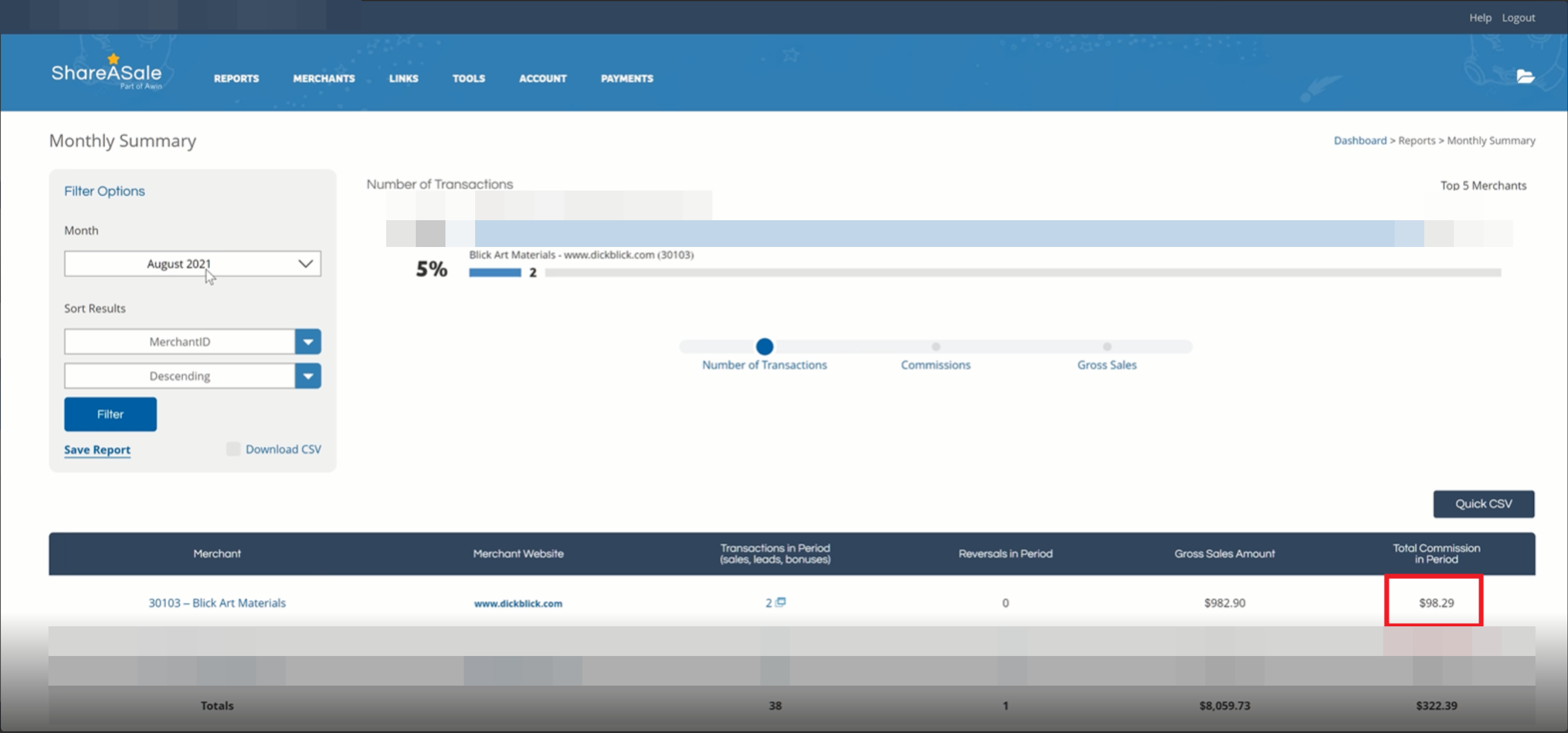Switch chart to Commissions dot
The width and height of the screenshot is (1568, 733).
click(x=935, y=346)
